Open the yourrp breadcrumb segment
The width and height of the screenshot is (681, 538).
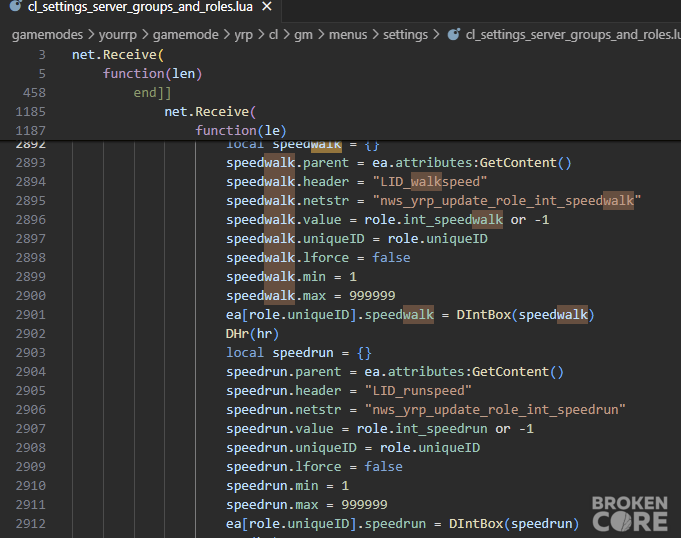point(118,35)
